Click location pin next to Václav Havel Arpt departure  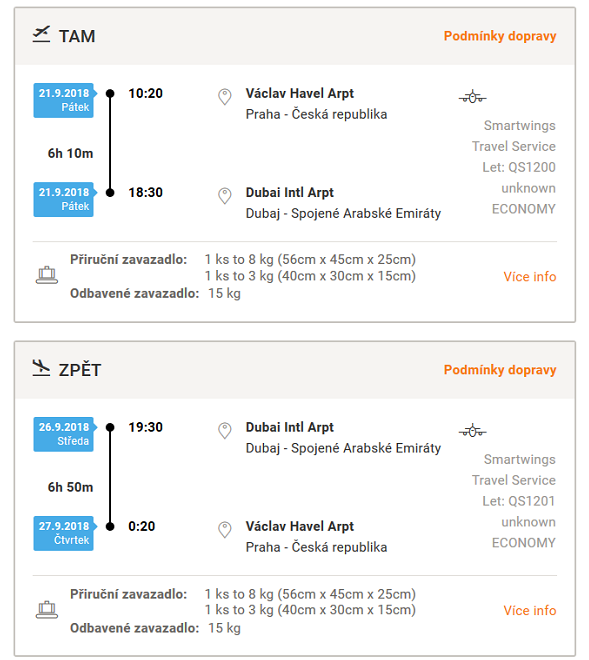(x=225, y=97)
